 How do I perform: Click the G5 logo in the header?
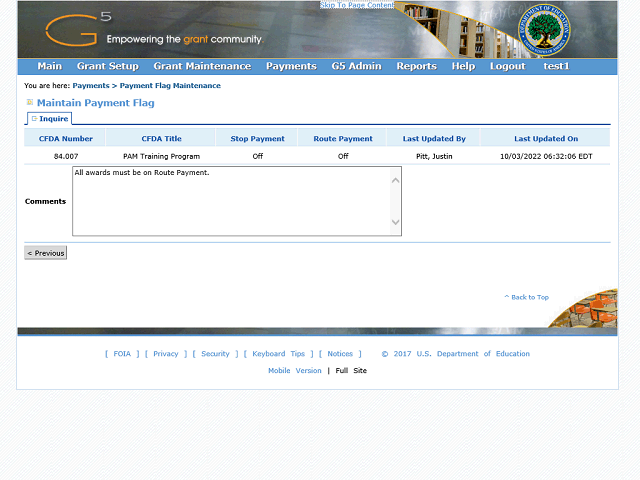[x=78, y=29]
